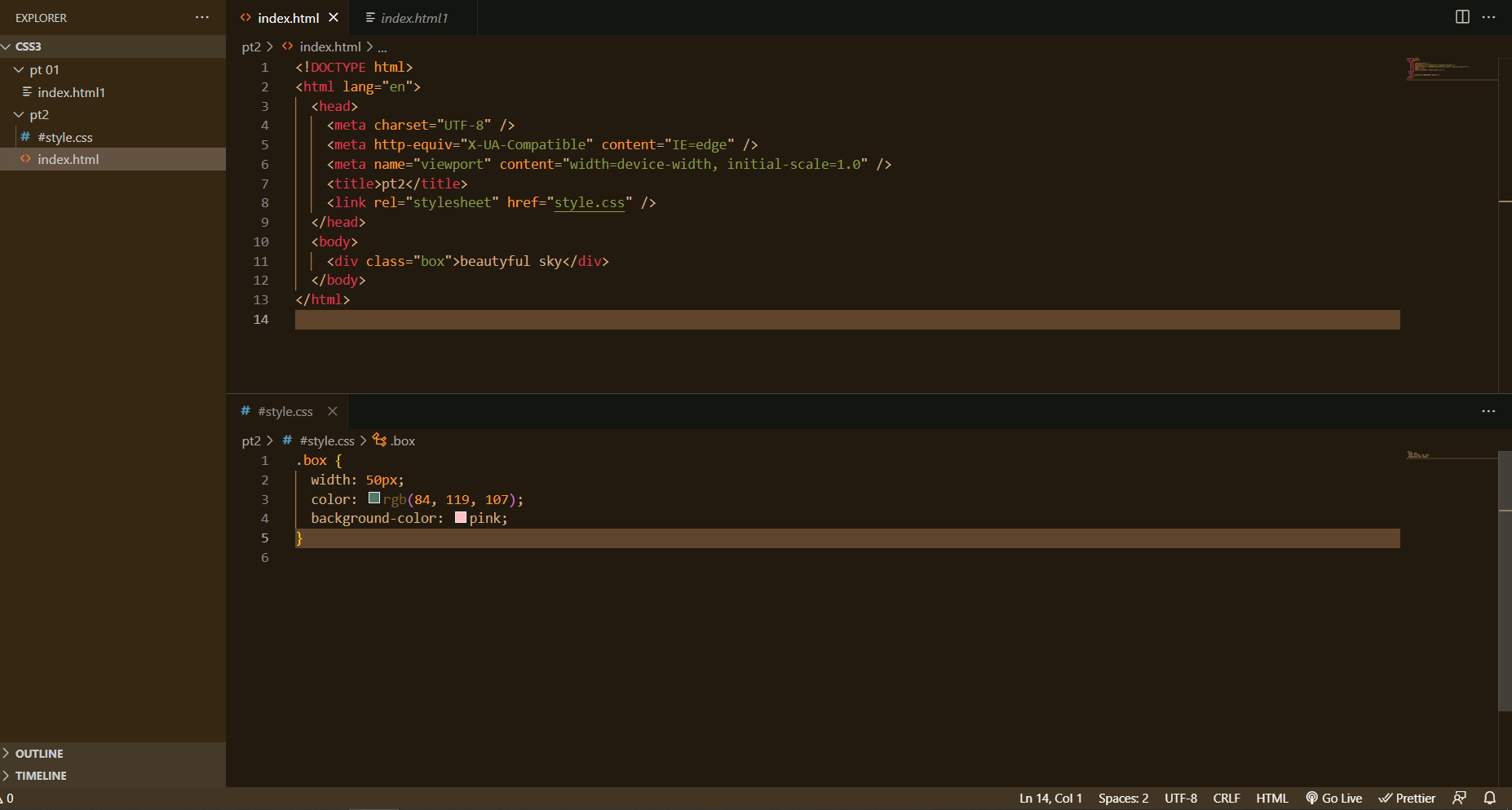The image size is (1512, 810).
Task: Open #style.css file in Explorer
Action: pos(113,137)
